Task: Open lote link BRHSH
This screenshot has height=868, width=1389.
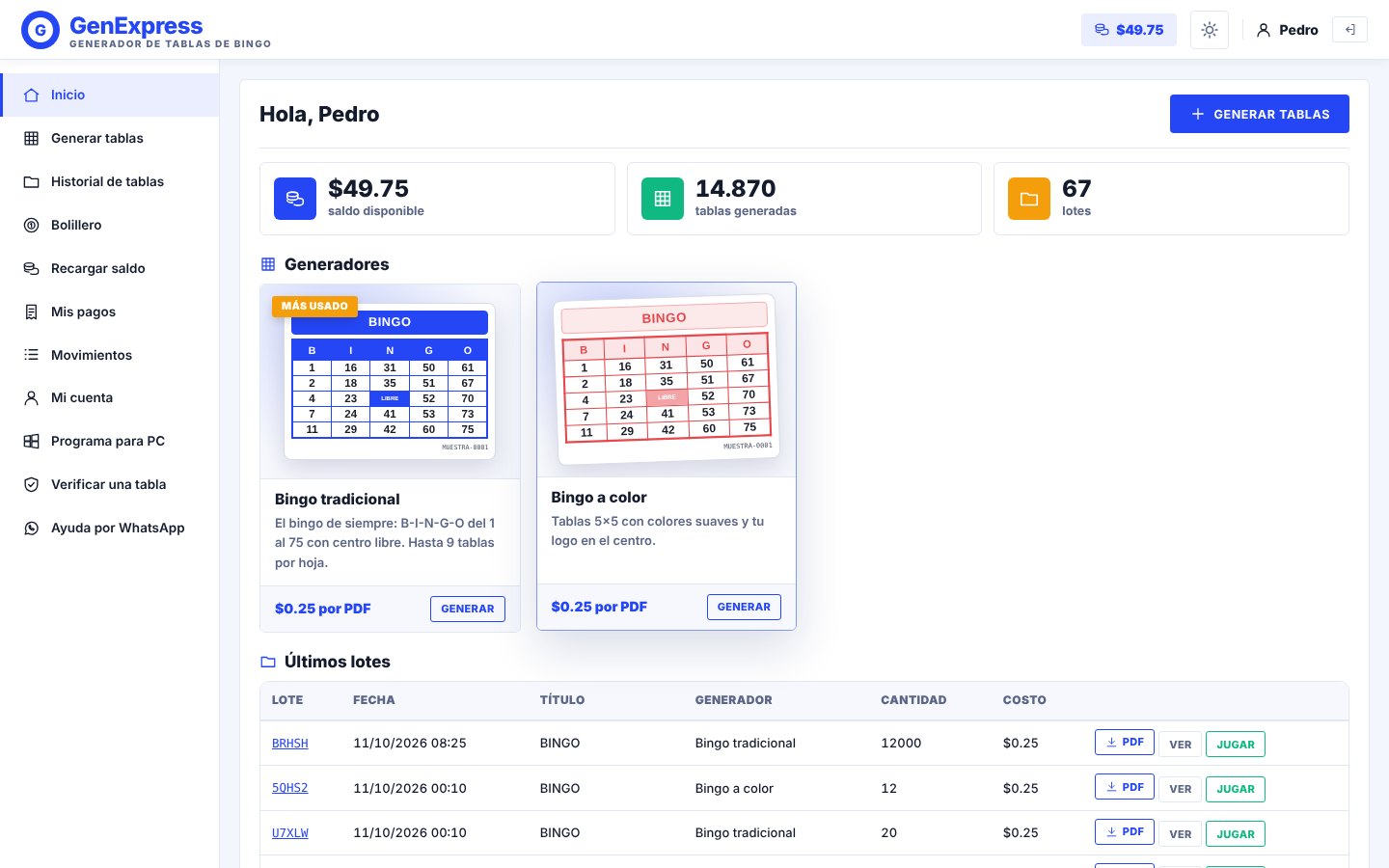Action: point(290,744)
